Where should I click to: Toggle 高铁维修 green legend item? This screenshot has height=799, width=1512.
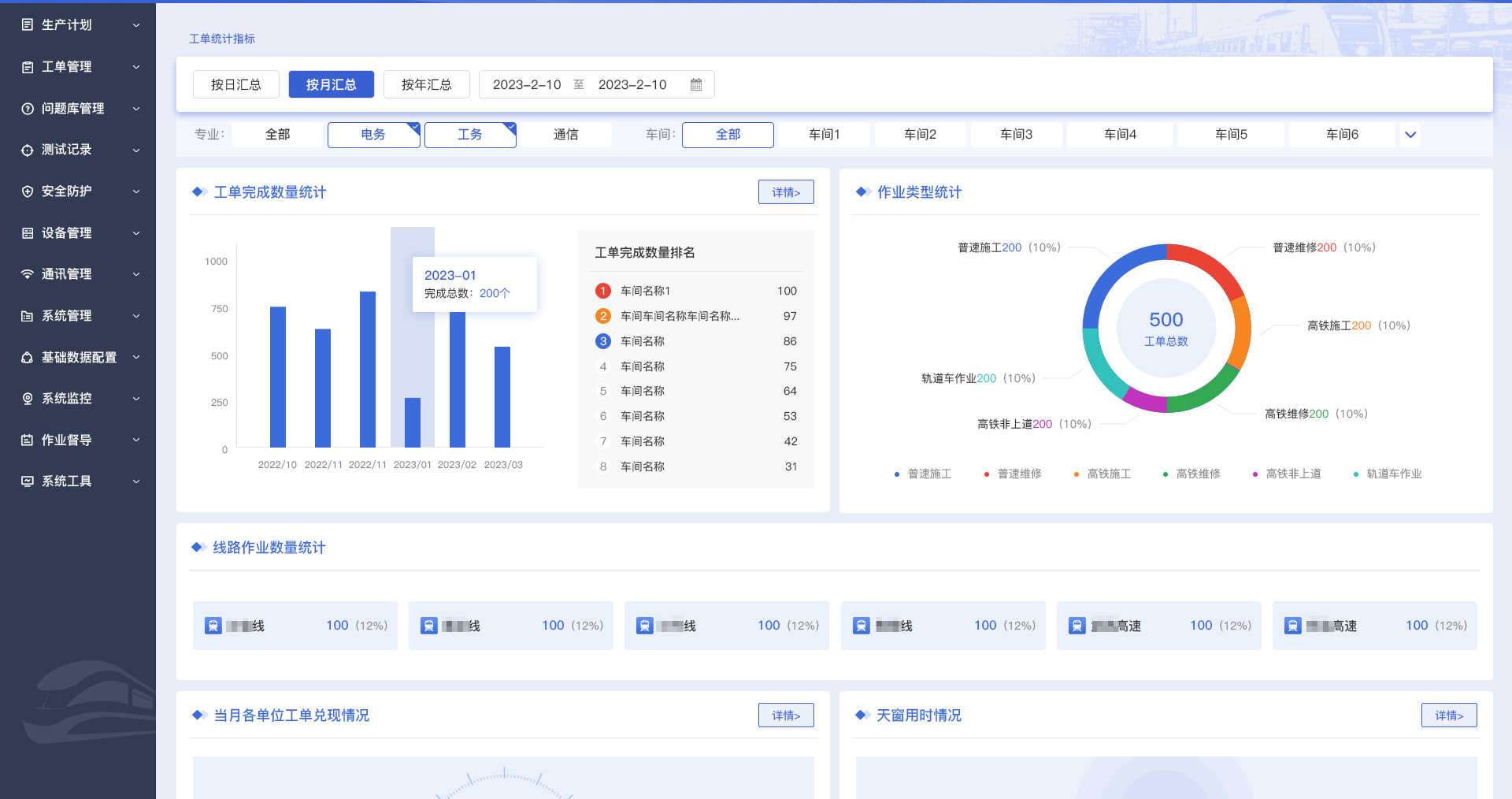1191,474
